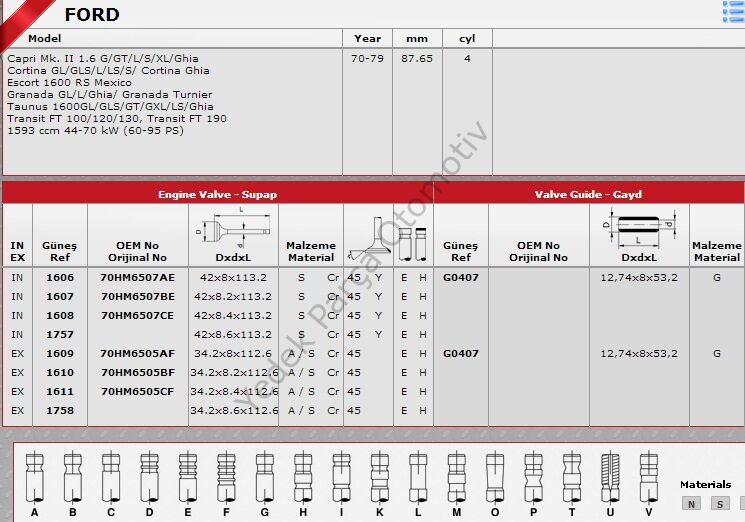This screenshot has width=745, height=522.
Task: Select Güneş Ref 1757
Action: pos(60,334)
